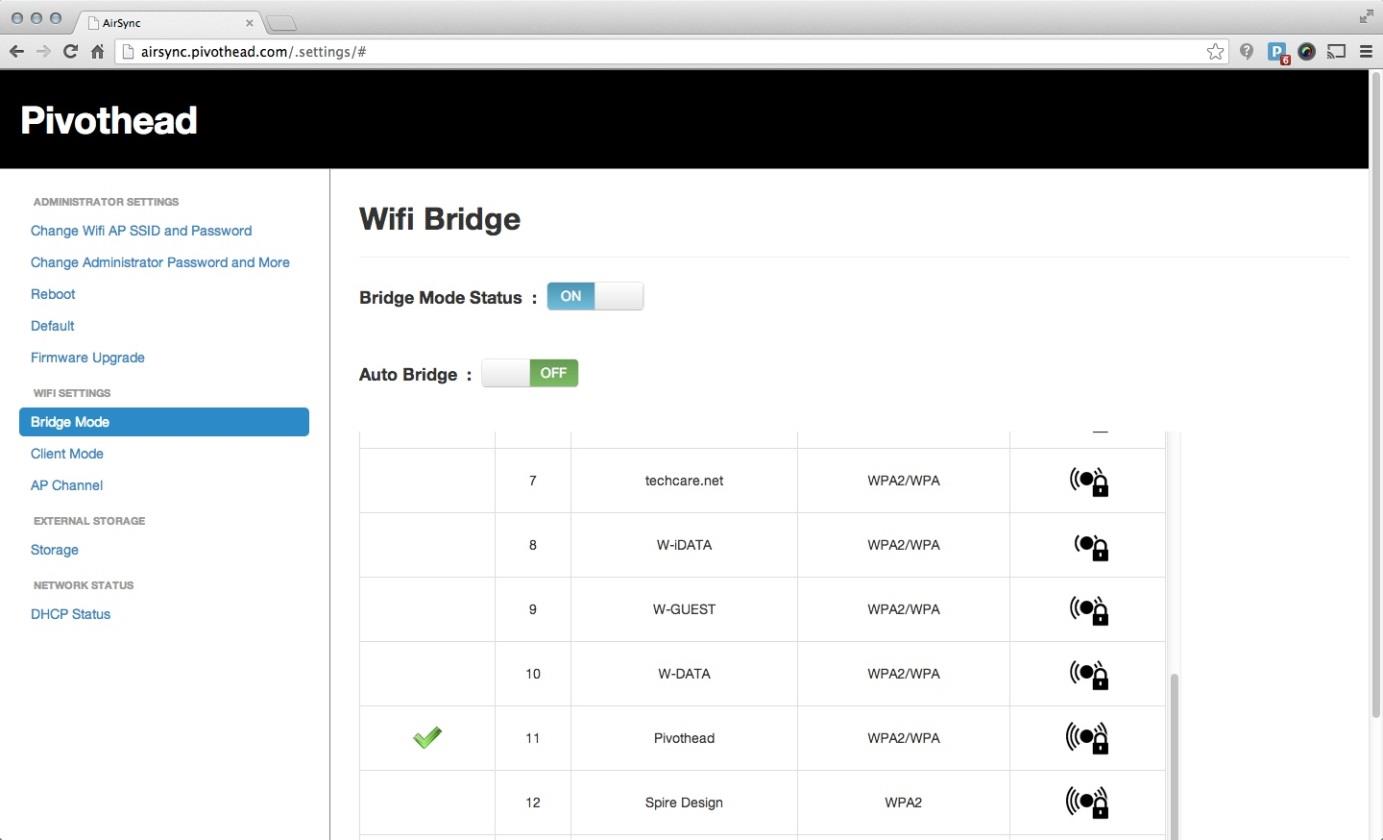
Task: Click row number 11 cell
Action: point(533,738)
